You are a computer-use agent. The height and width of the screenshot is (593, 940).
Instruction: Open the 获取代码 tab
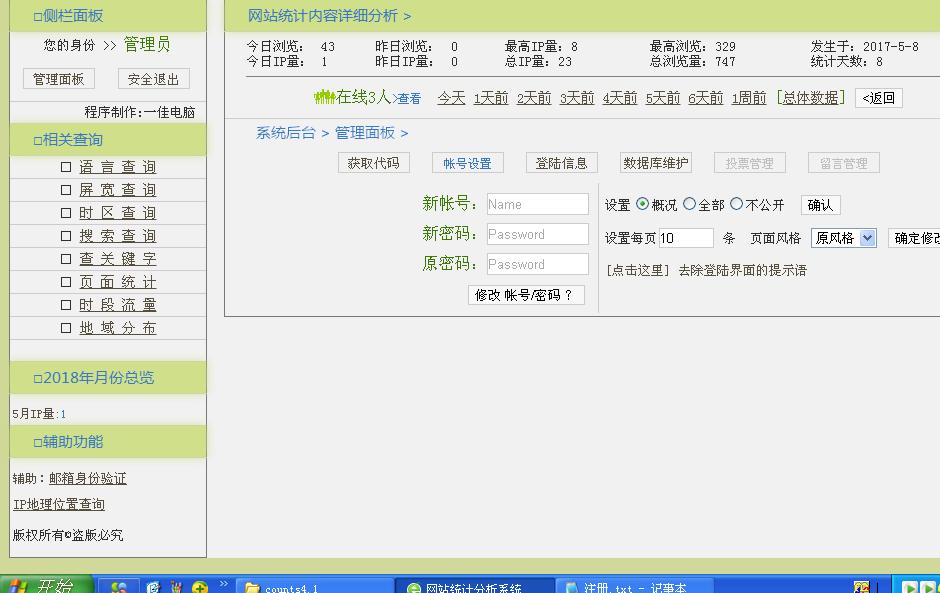pos(373,162)
